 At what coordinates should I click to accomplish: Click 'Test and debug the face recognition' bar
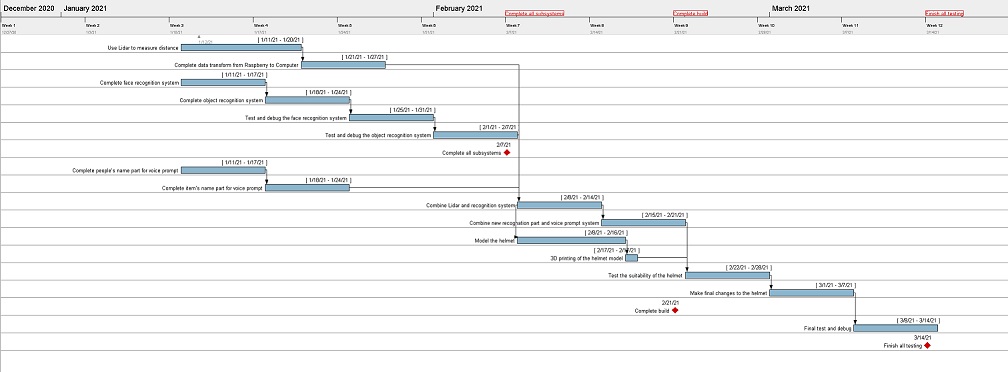point(392,118)
